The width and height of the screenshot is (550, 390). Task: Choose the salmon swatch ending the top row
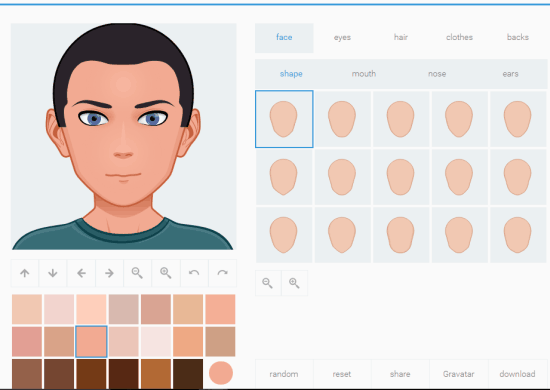(x=220, y=309)
